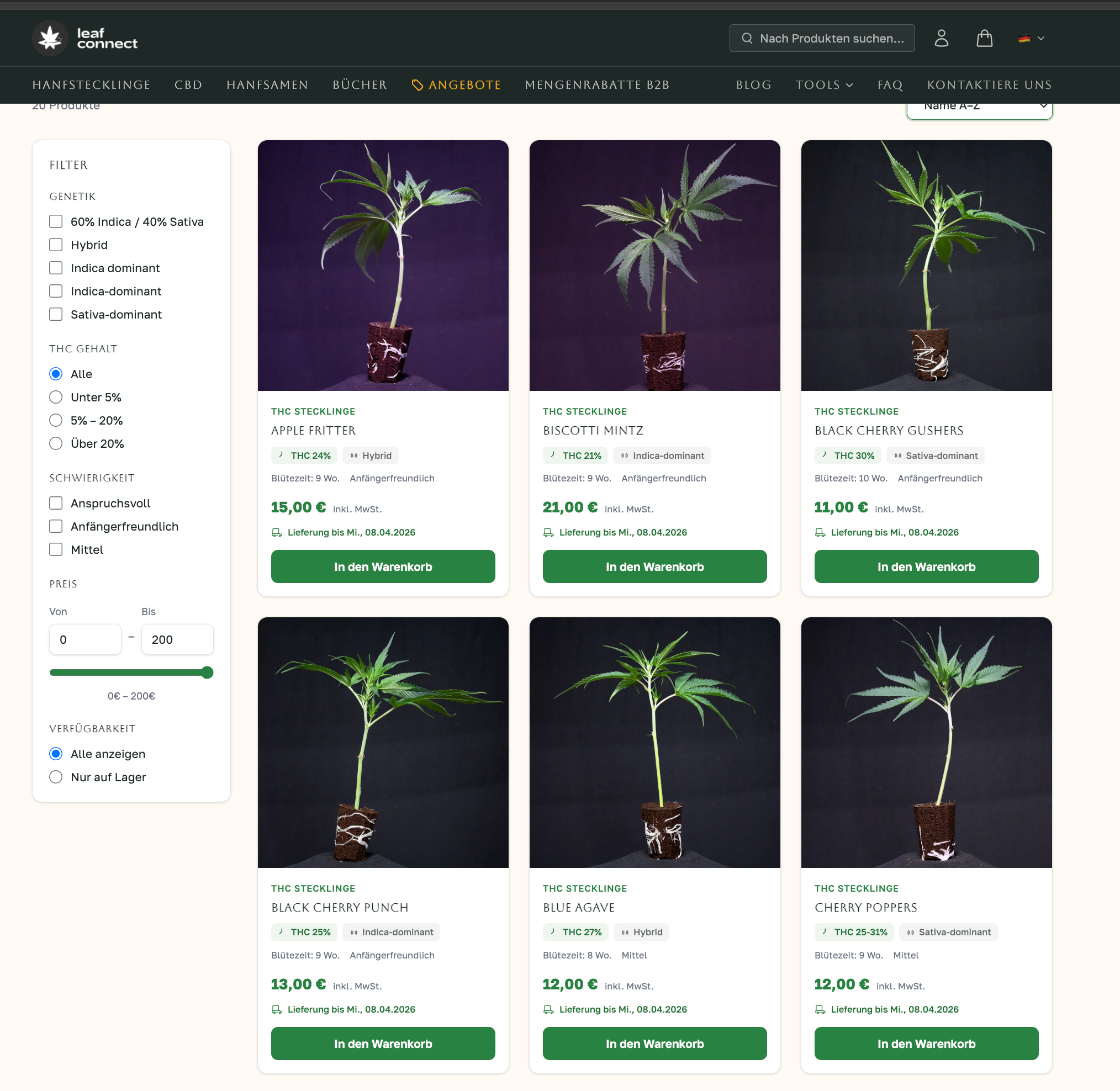Open KONTAKTIERE UNS
Screen dimensions: 1120x1091
coord(989,84)
